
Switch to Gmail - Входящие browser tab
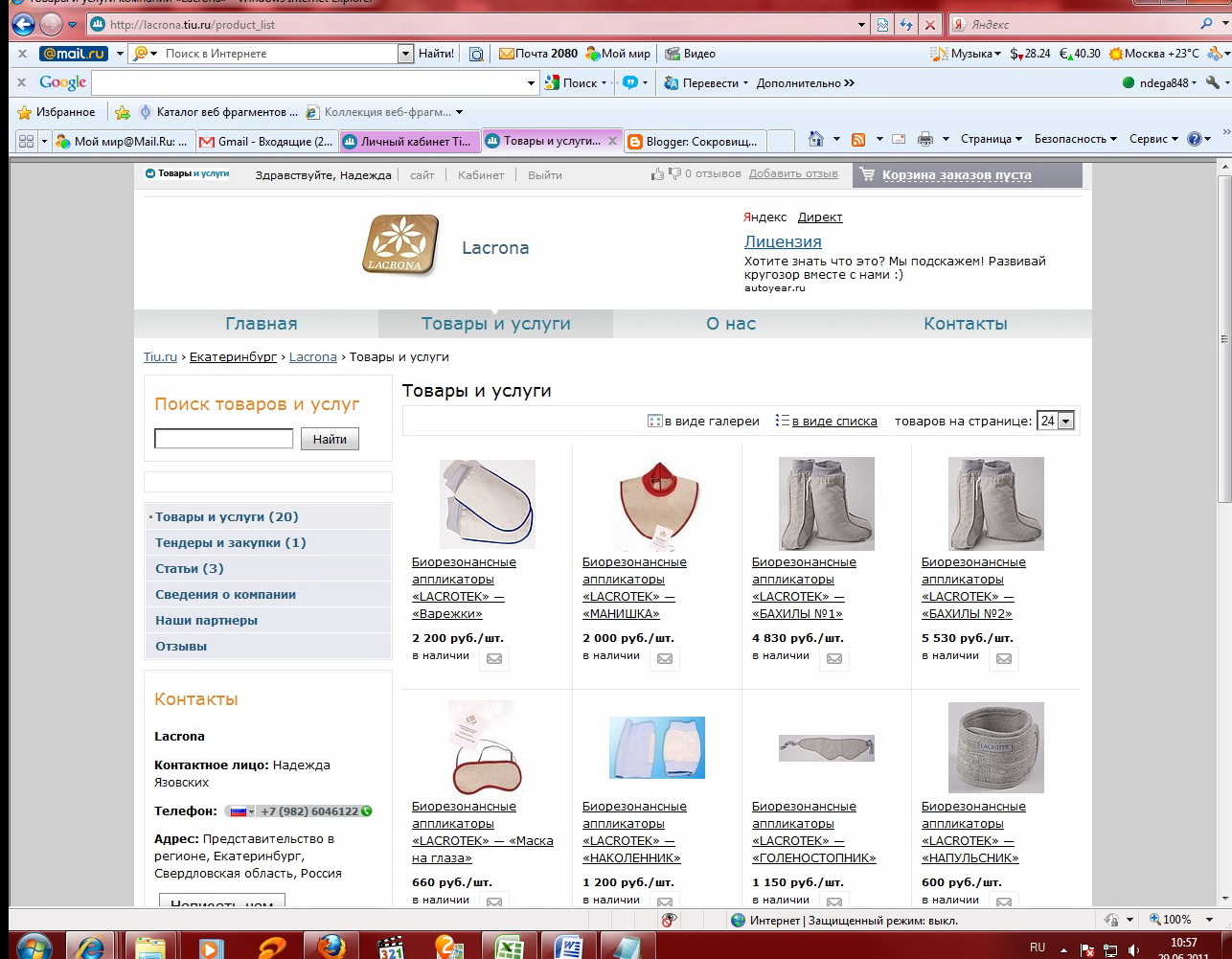pos(265,141)
